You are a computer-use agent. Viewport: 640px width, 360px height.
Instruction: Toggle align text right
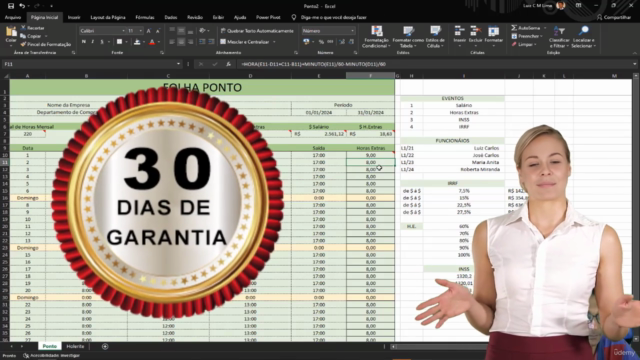point(190,42)
